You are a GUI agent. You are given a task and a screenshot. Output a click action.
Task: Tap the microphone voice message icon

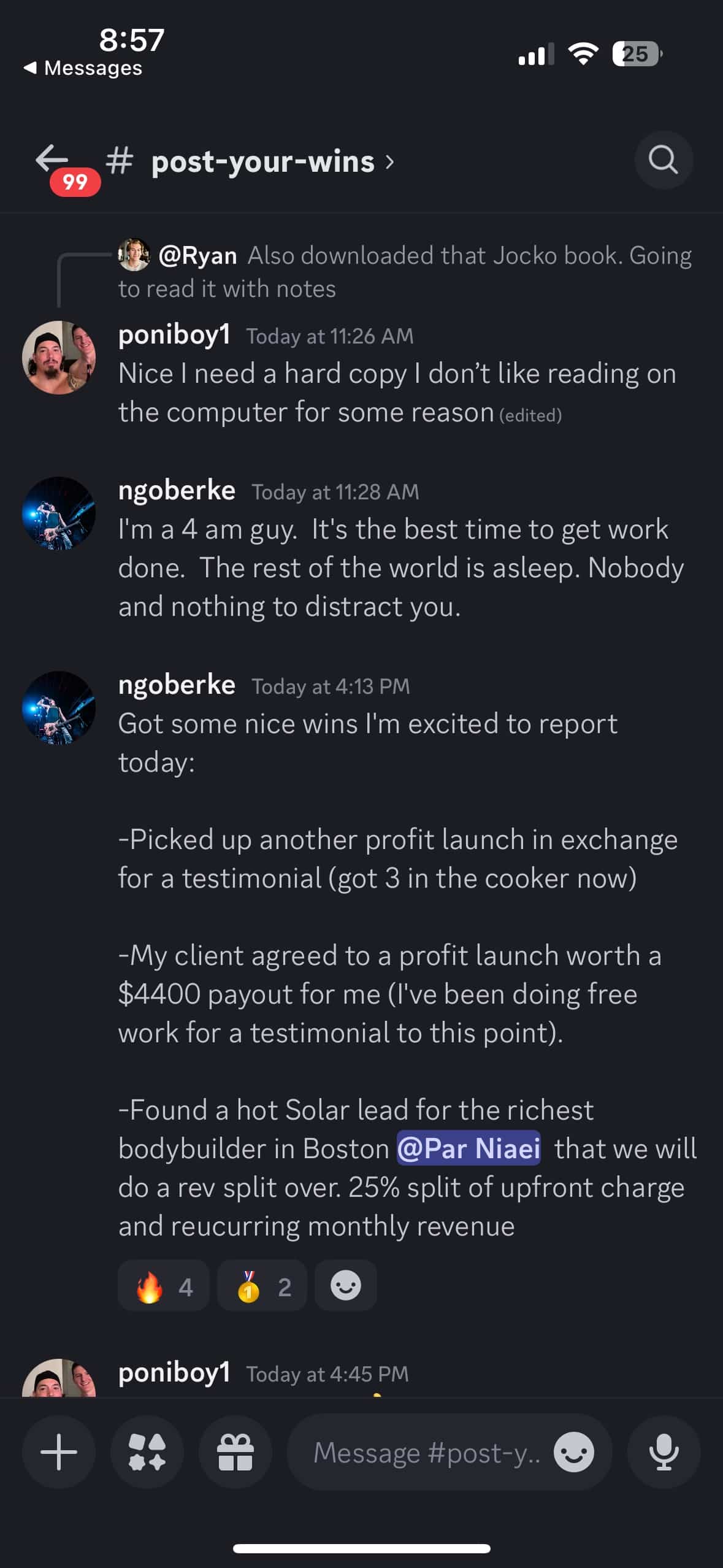(x=664, y=1452)
